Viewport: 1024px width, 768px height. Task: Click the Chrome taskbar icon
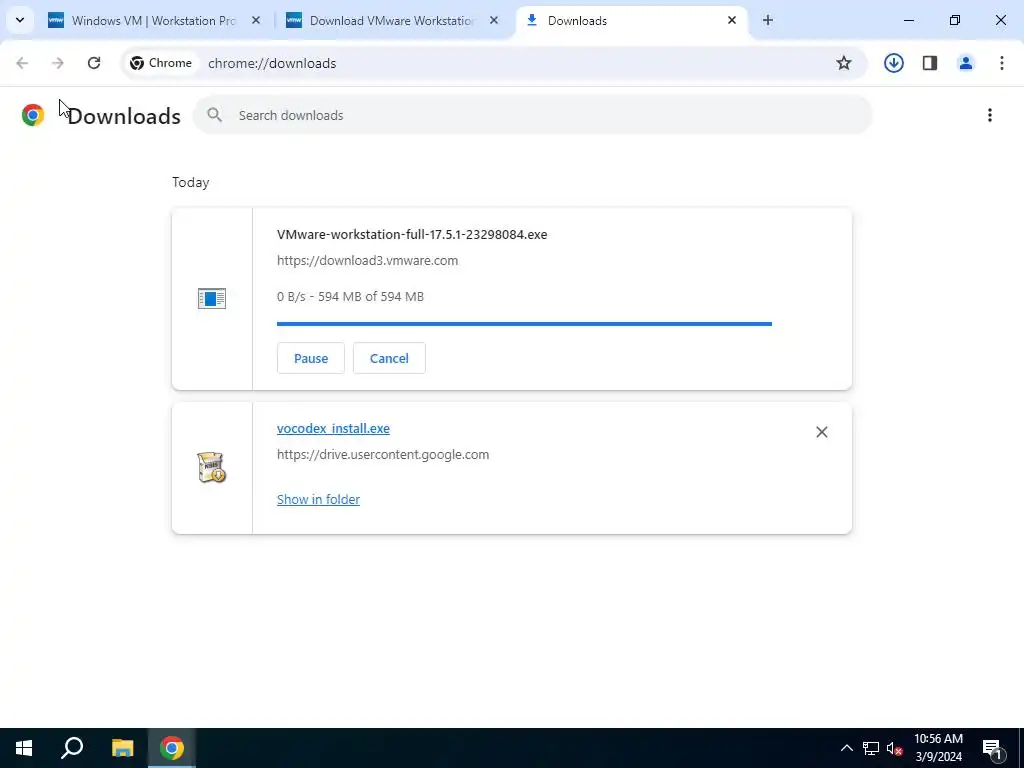coord(172,748)
